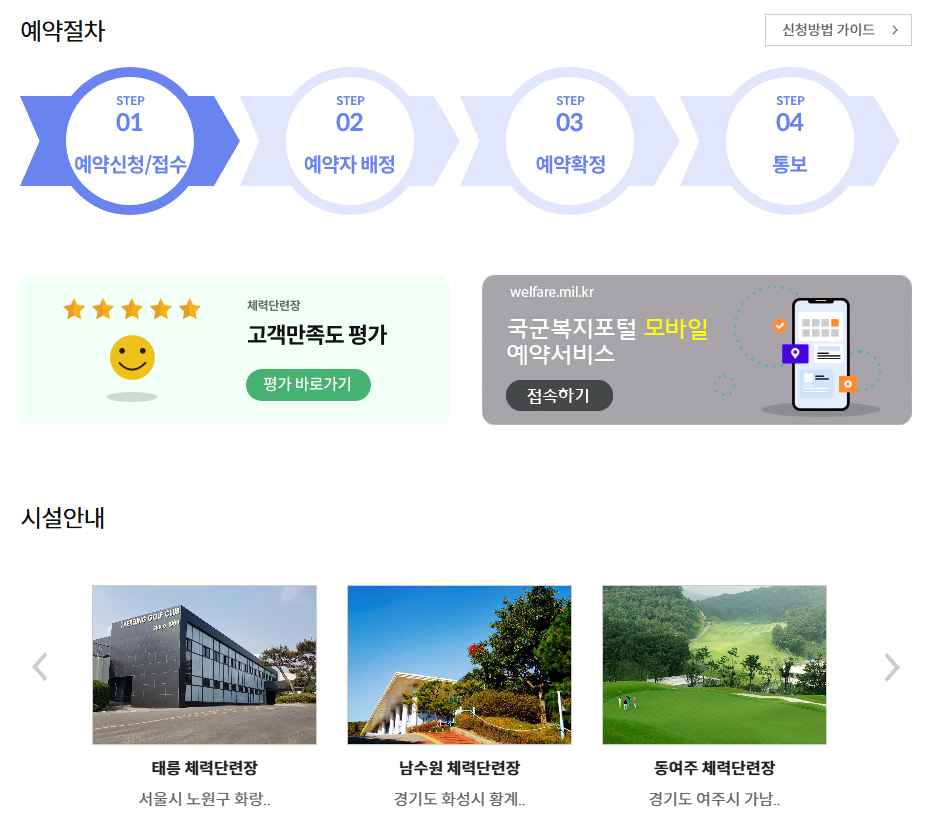This screenshot has width=947, height=836.
Task: Click the five-star rating icons
Action: (x=132, y=309)
